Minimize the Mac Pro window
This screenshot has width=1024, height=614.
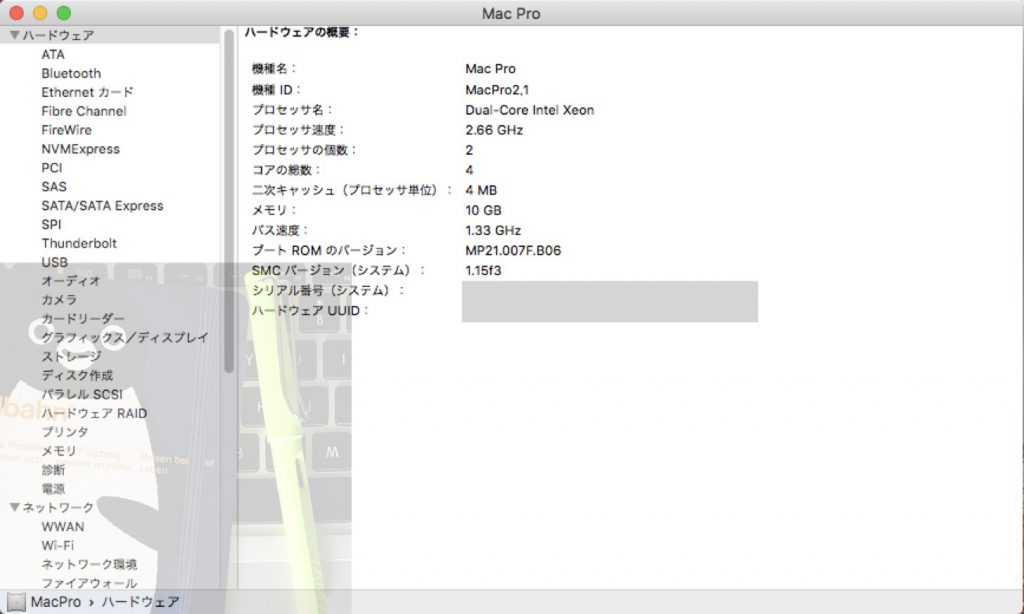pos(40,12)
